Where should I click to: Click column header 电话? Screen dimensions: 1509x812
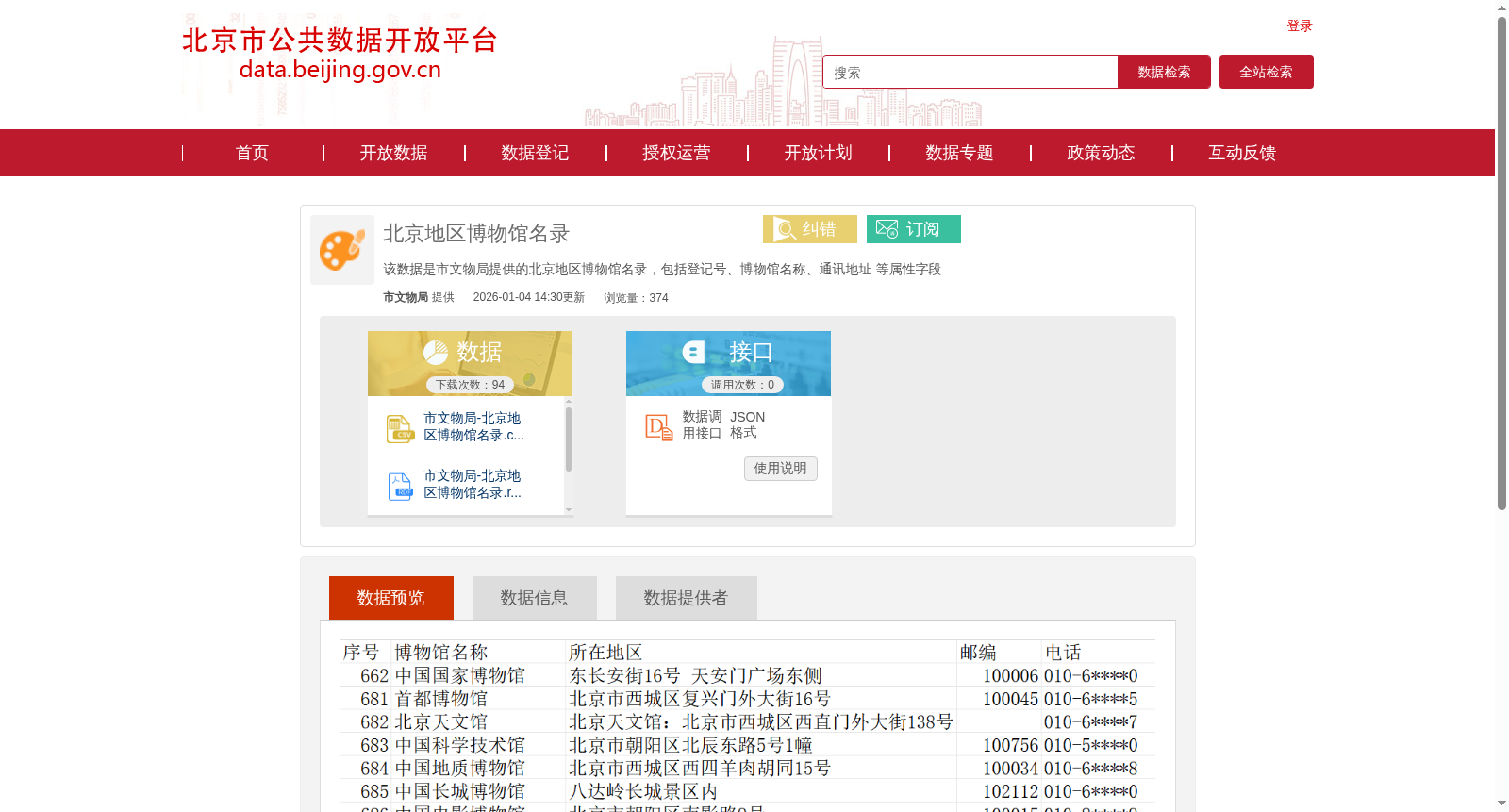(x=1063, y=653)
